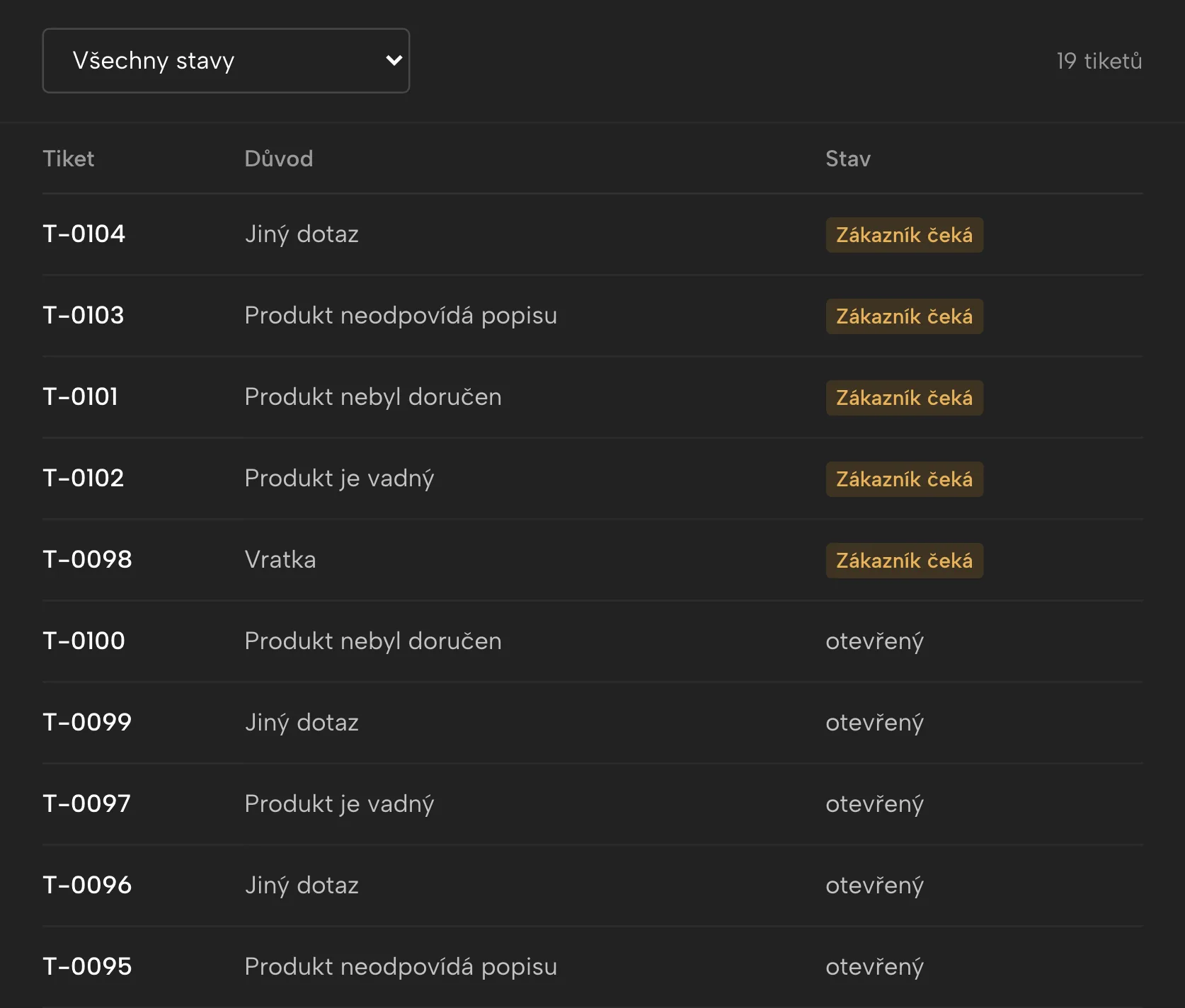Click Produkt je vadný in T-0097 row
This screenshot has height=1008, width=1185.
(x=339, y=805)
